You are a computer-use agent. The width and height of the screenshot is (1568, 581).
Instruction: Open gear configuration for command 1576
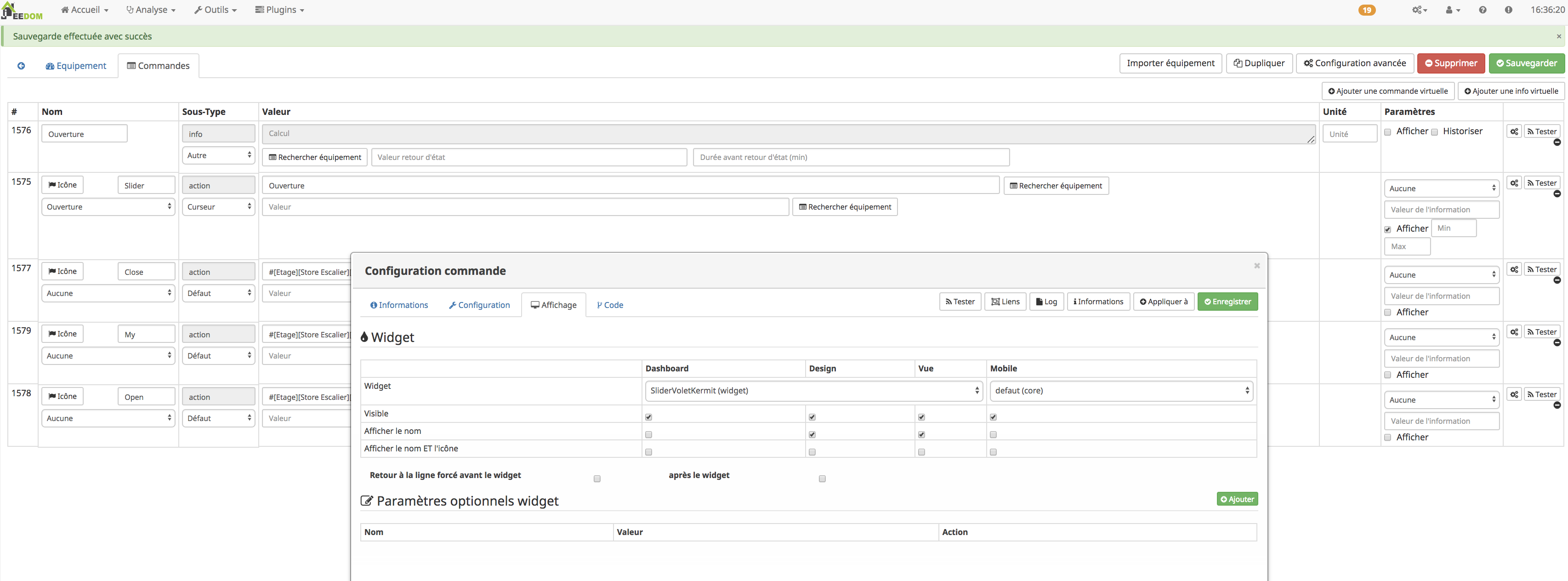point(1514,131)
